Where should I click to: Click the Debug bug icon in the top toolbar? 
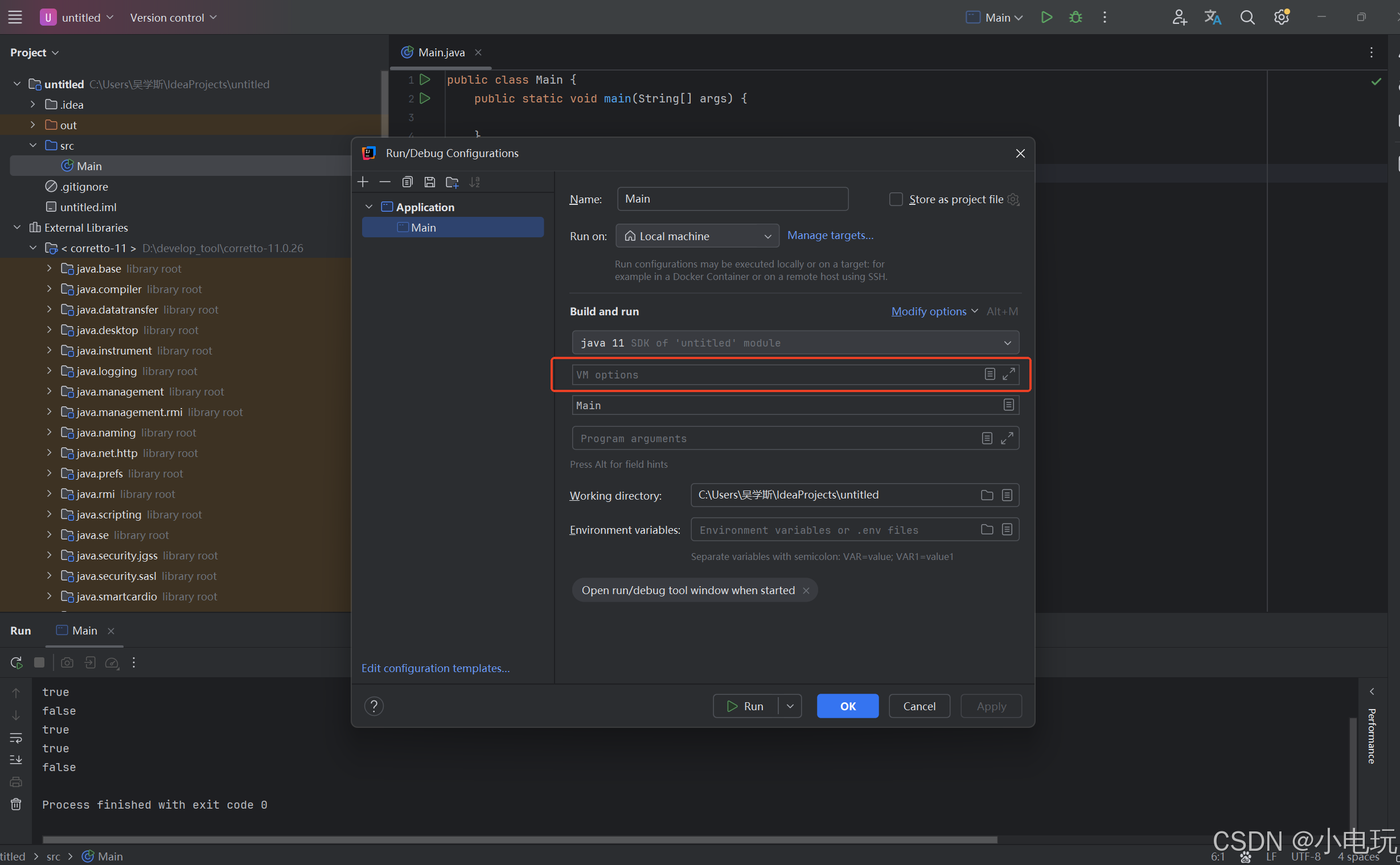pos(1075,17)
